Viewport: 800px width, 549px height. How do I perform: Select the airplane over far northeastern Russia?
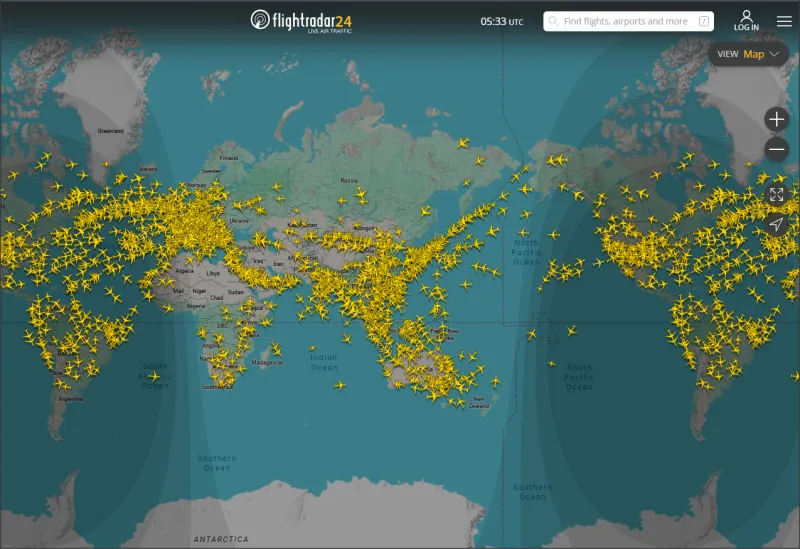pos(463,143)
